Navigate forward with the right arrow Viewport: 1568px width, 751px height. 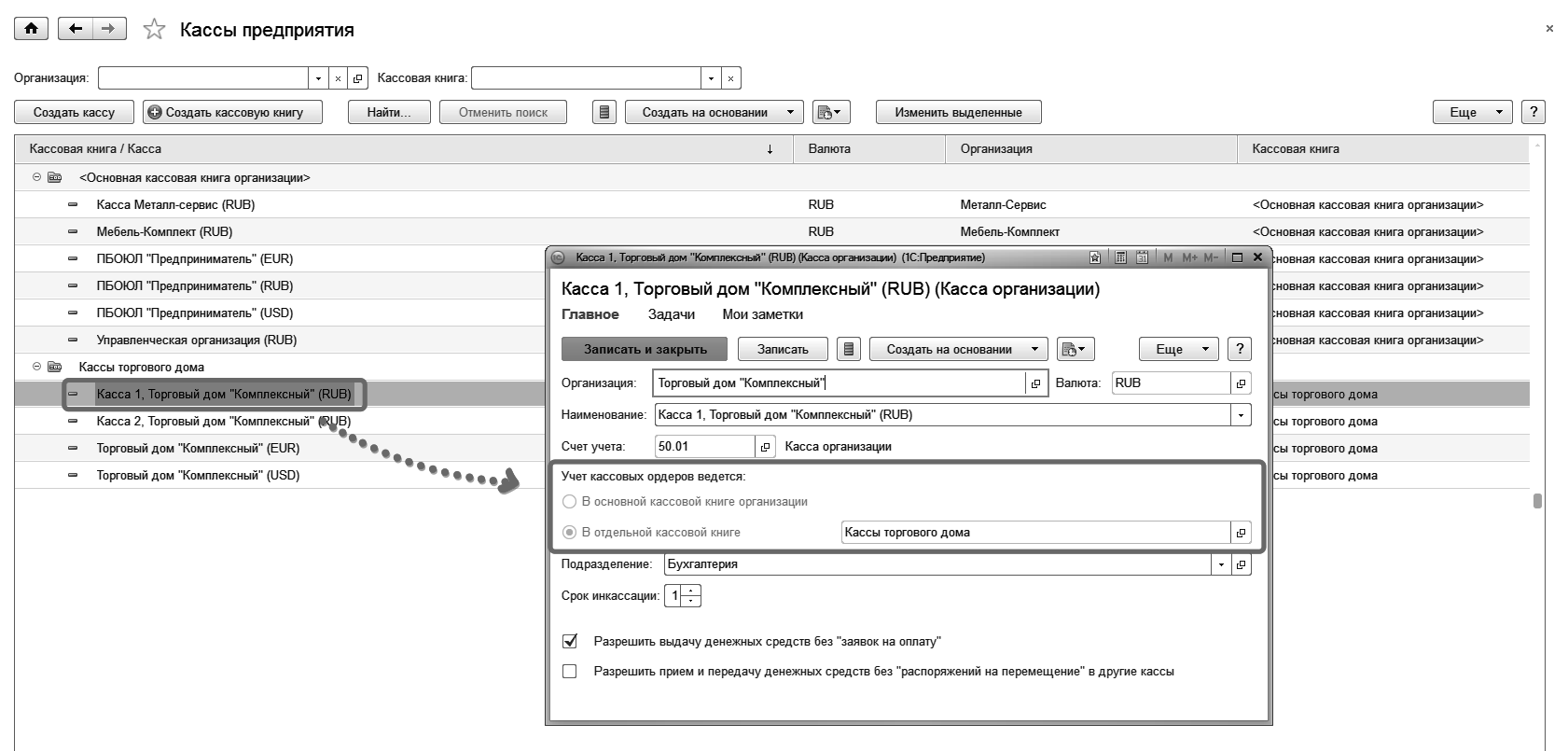tap(109, 29)
